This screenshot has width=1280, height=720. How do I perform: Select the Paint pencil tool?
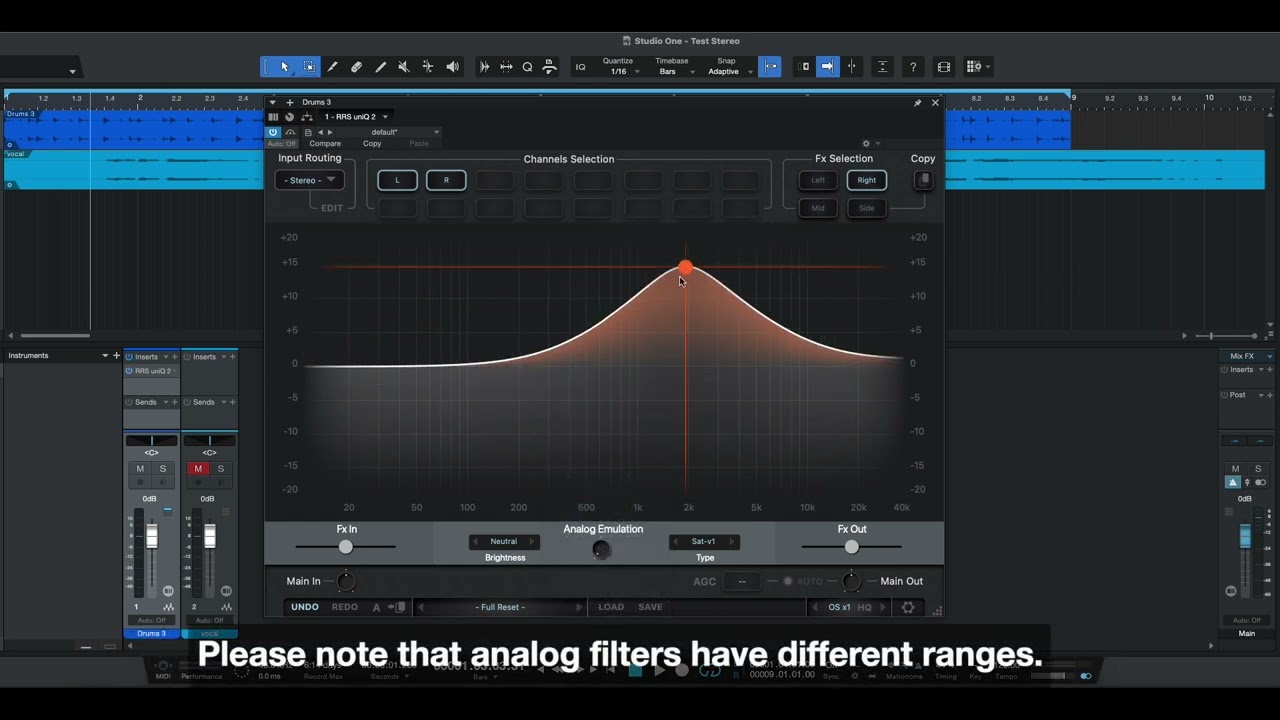coord(380,67)
